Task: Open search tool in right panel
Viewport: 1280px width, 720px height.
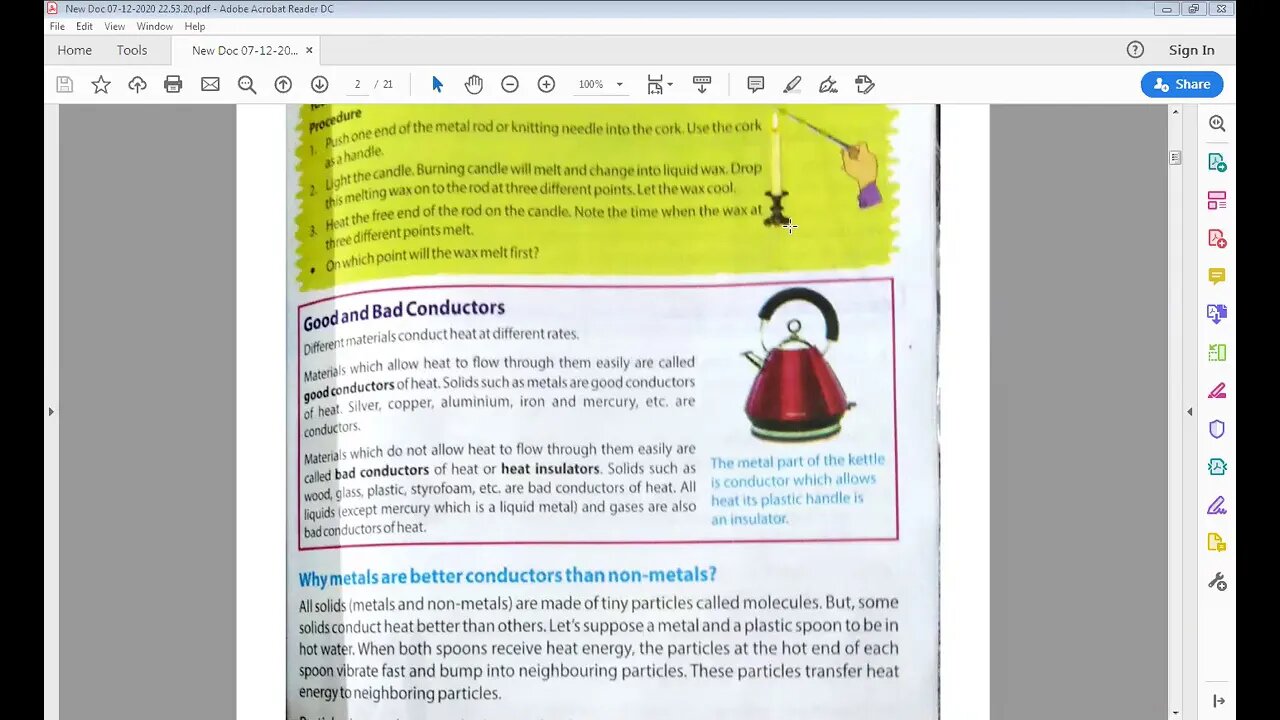Action: [x=1217, y=124]
